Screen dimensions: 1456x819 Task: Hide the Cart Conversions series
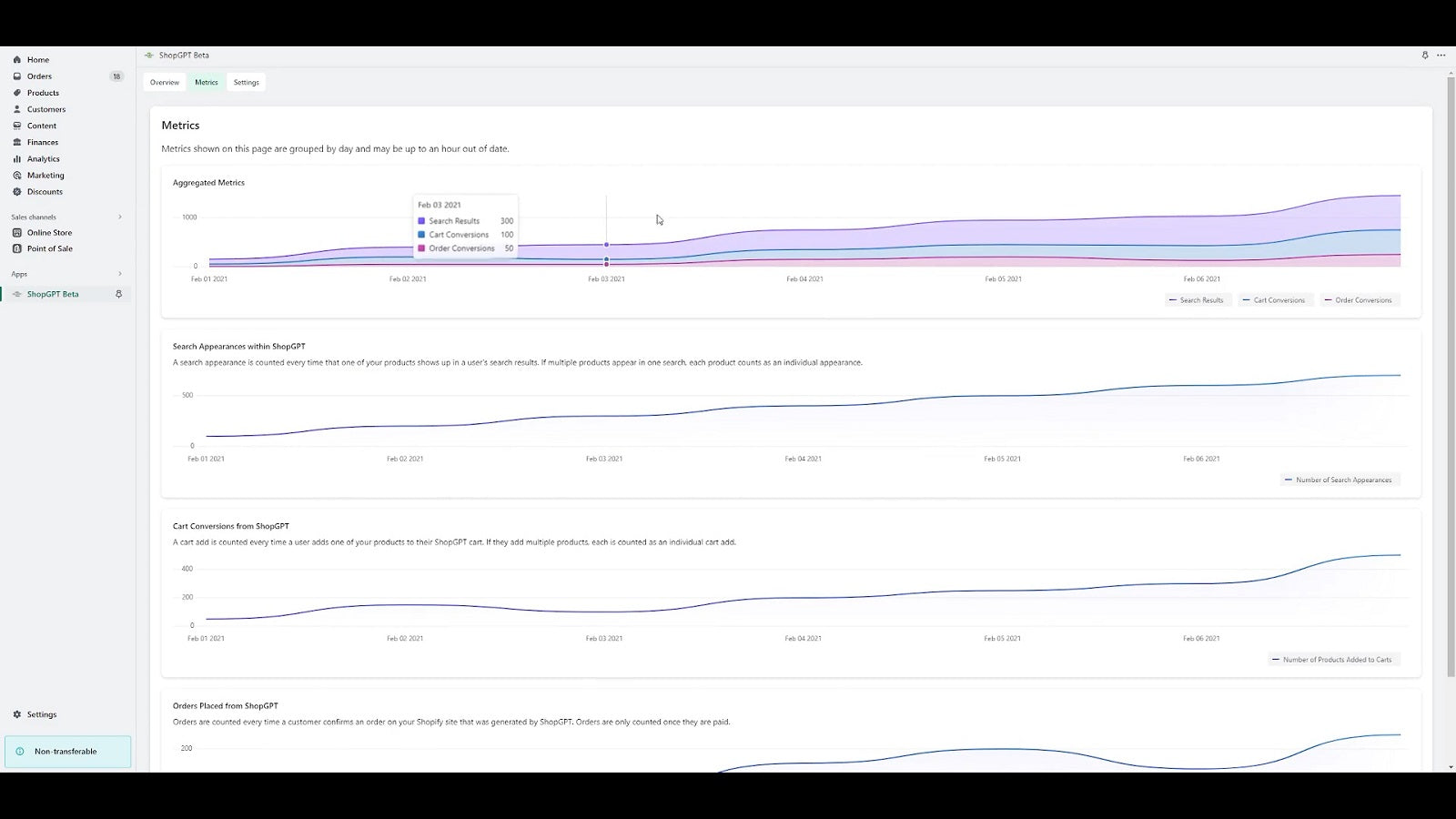(1275, 299)
